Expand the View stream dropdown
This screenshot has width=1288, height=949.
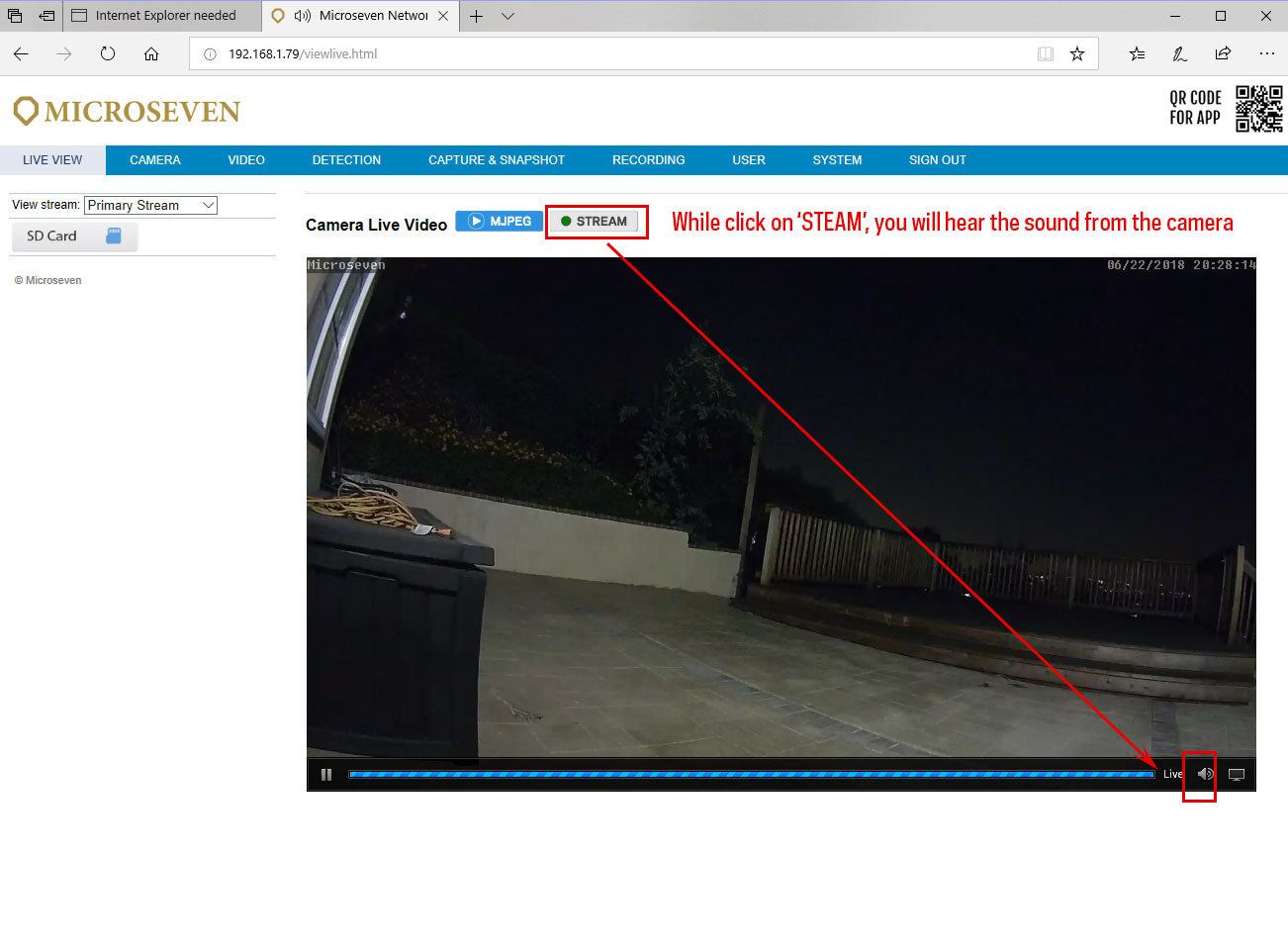pos(150,205)
